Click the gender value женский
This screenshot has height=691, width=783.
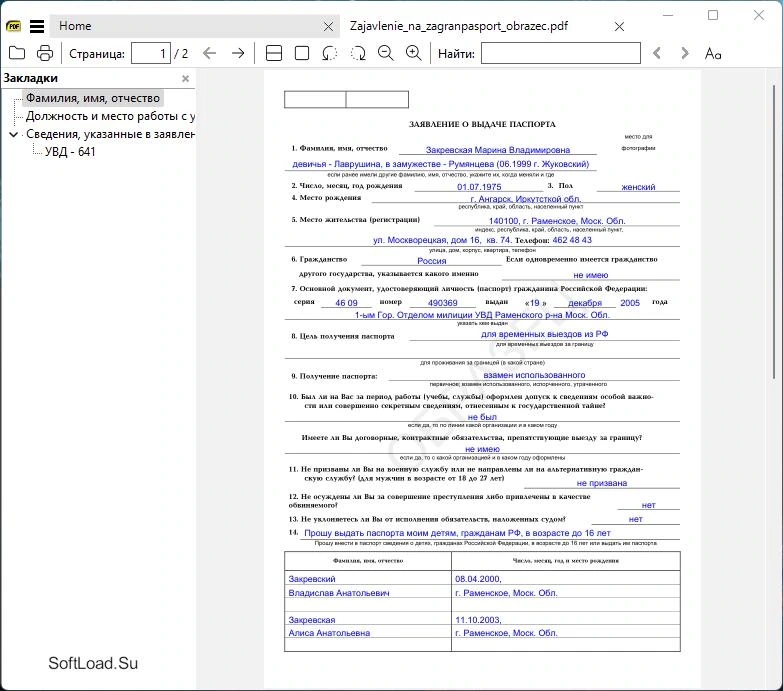tap(638, 187)
